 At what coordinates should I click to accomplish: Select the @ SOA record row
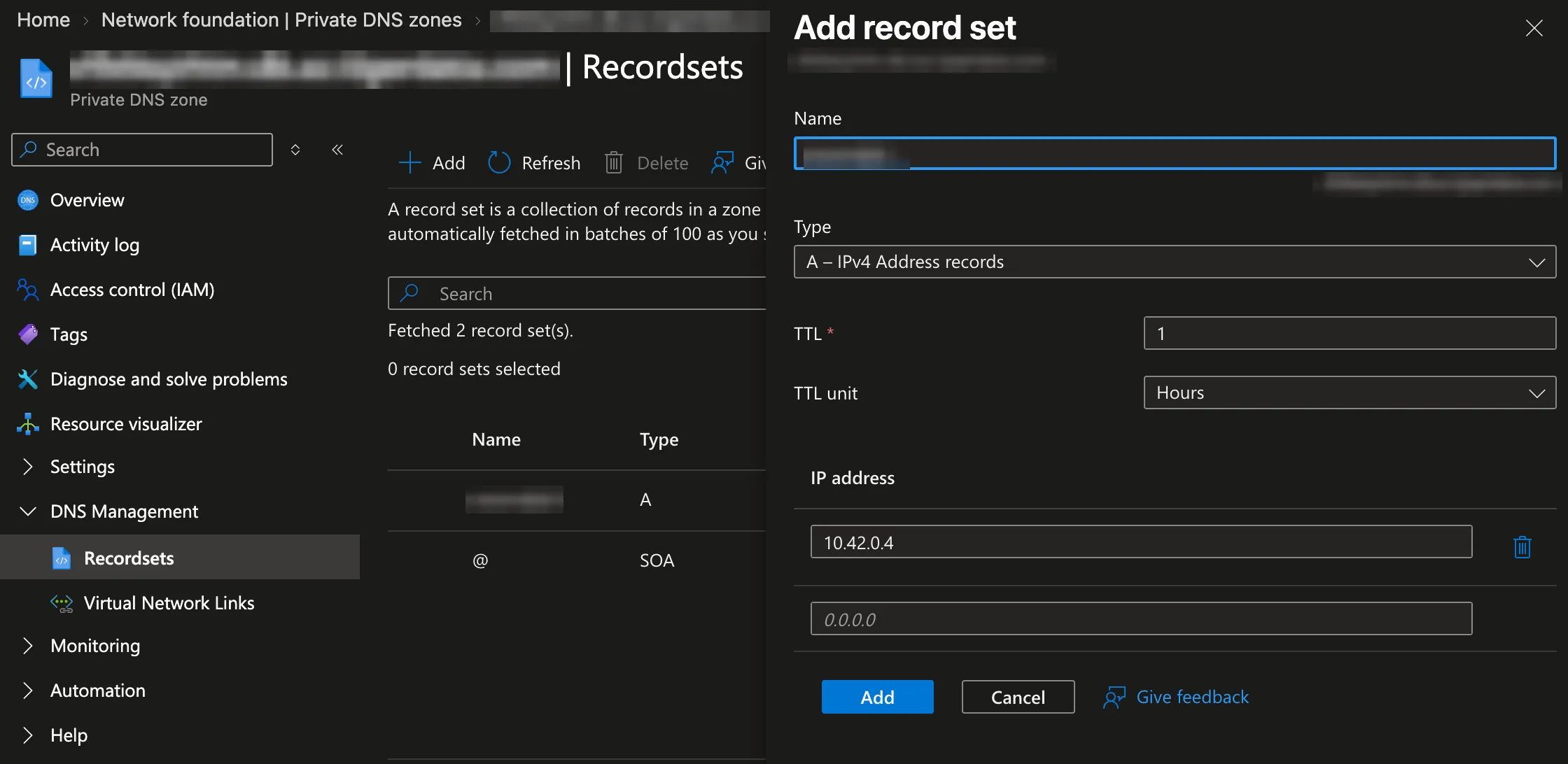coord(577,560)
